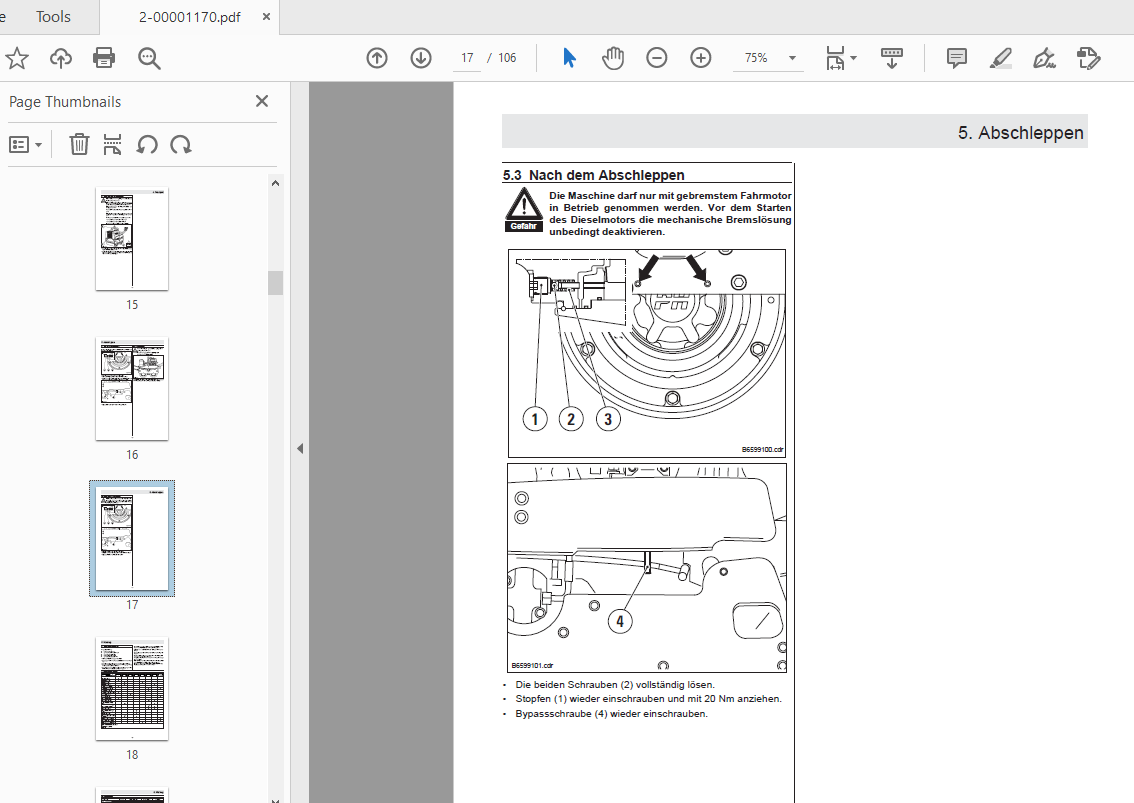This screenshot has height=803, width=1134.
Task: Open the sign document pen tool
Action: click(x=1044, y=58)
